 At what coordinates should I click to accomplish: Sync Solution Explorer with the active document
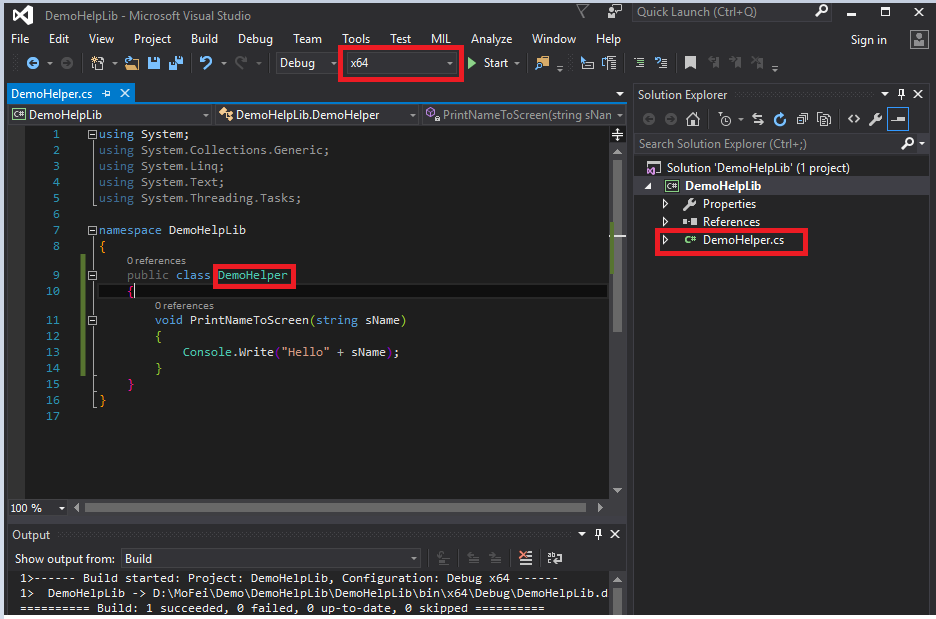click(x=757, y=119)
